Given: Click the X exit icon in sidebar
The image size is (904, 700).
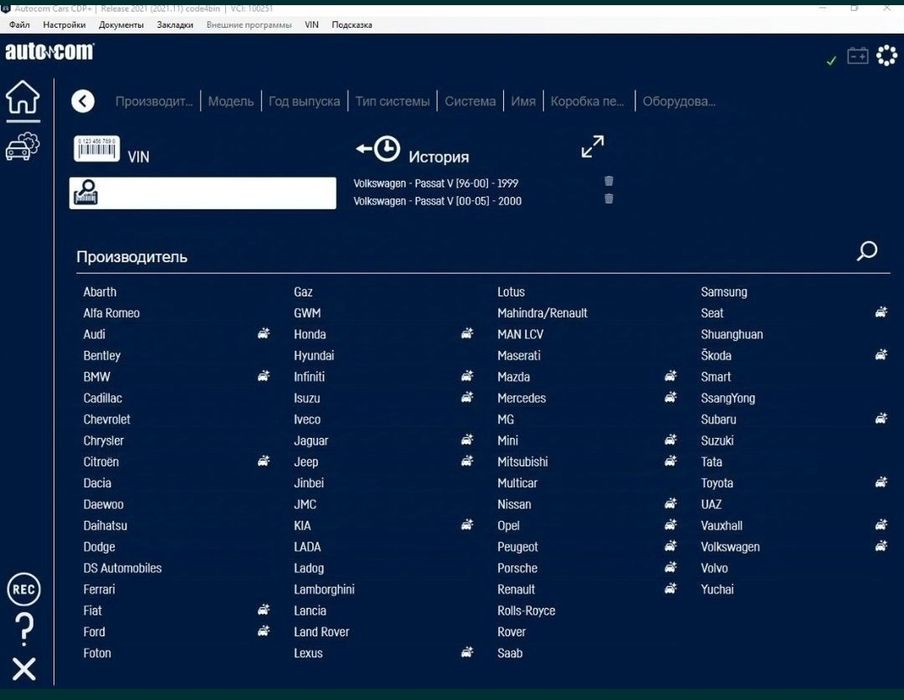Looking at the screenshot, I should click(x=24, y=669).
